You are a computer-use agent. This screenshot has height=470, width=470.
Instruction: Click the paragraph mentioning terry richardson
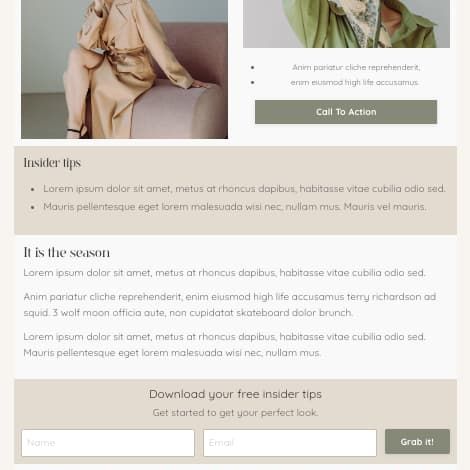[230, 305]
